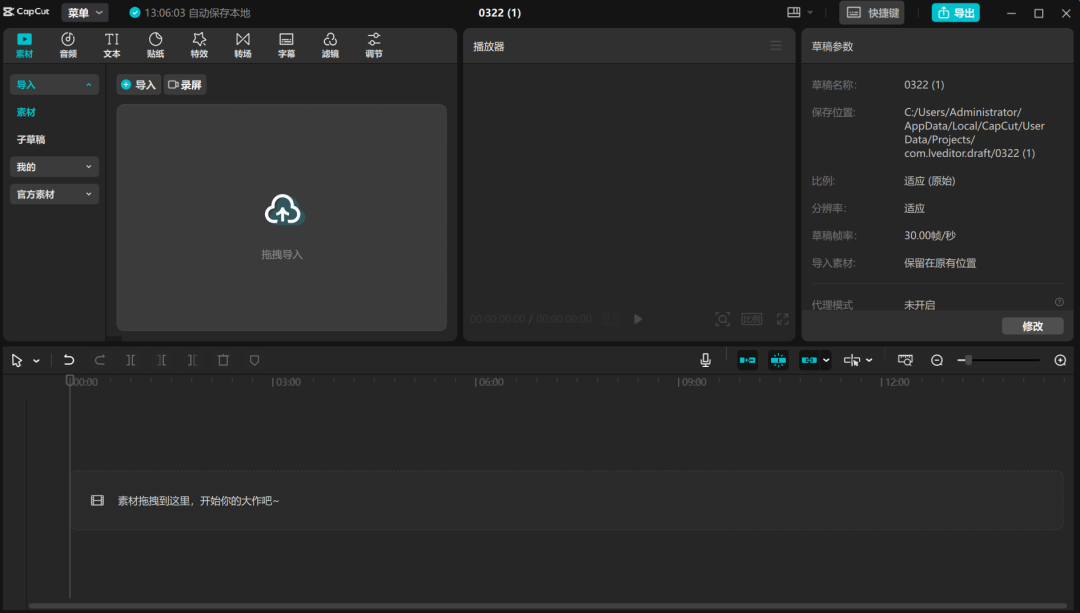The height and width of the screenshot is (613, 1080).
Task: Toggle main track magnet
Action: coord(747,360)
